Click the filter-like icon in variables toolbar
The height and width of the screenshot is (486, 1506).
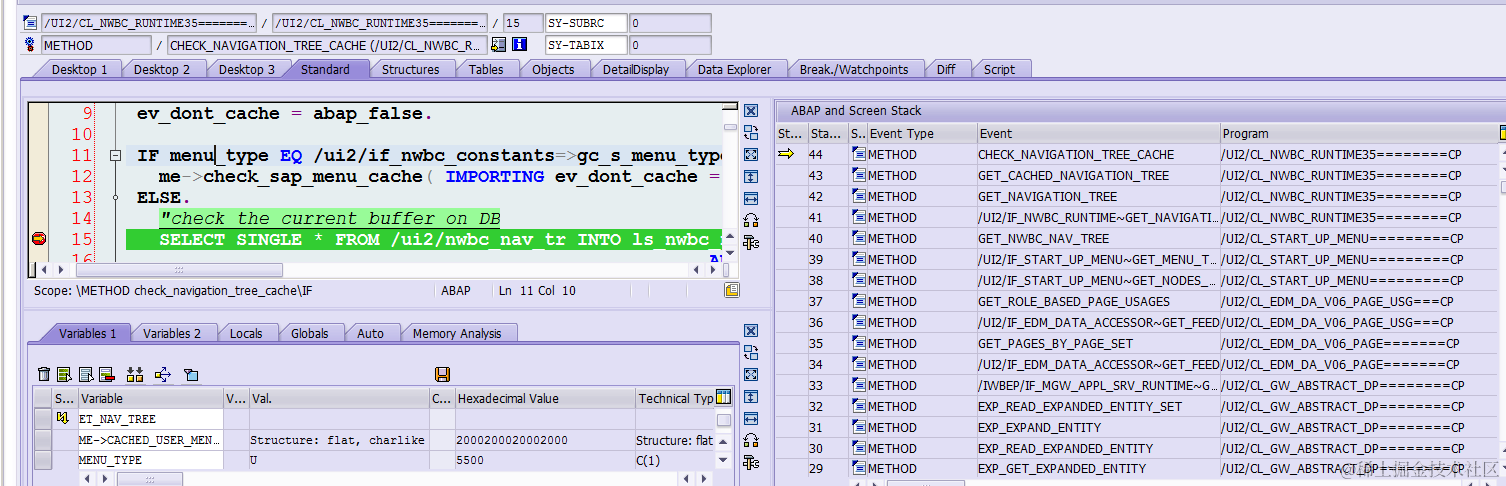coord(191,374)
